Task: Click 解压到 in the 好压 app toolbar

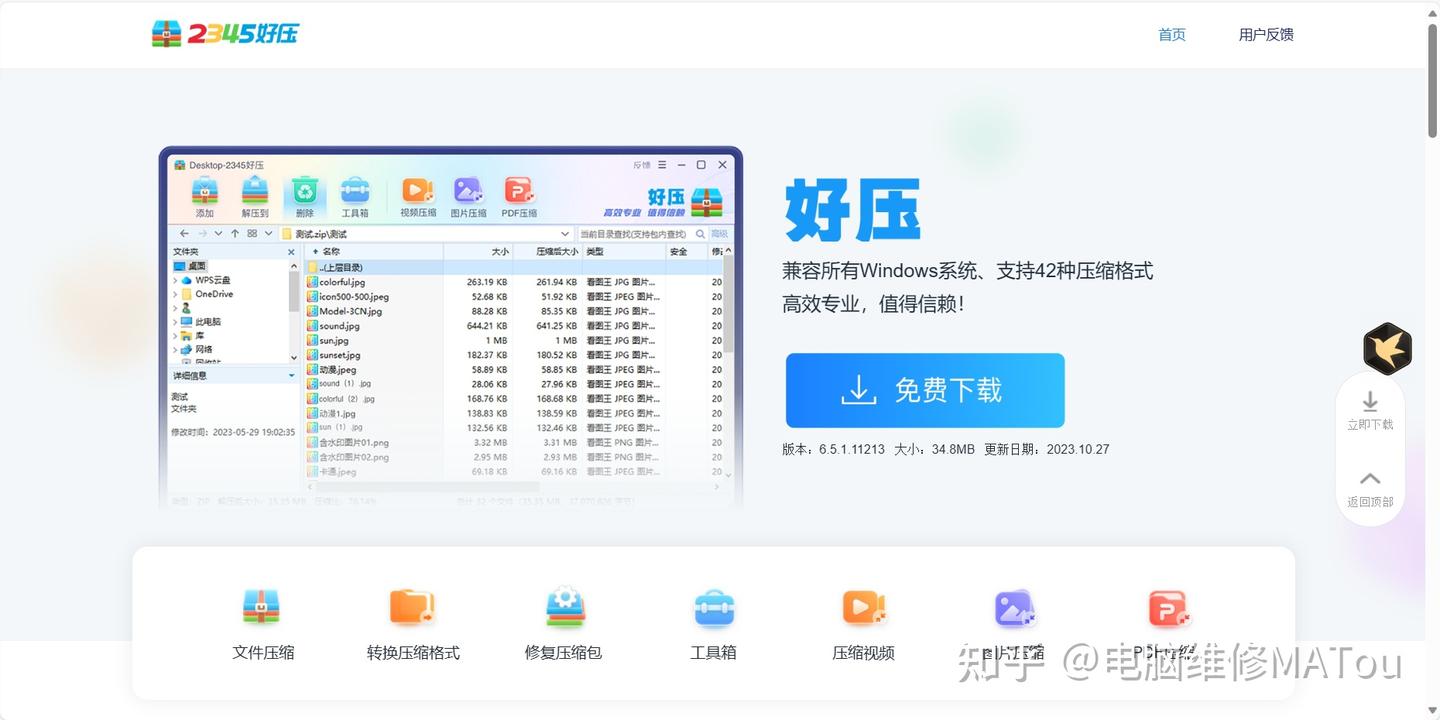Action: (x=255, y=197)
